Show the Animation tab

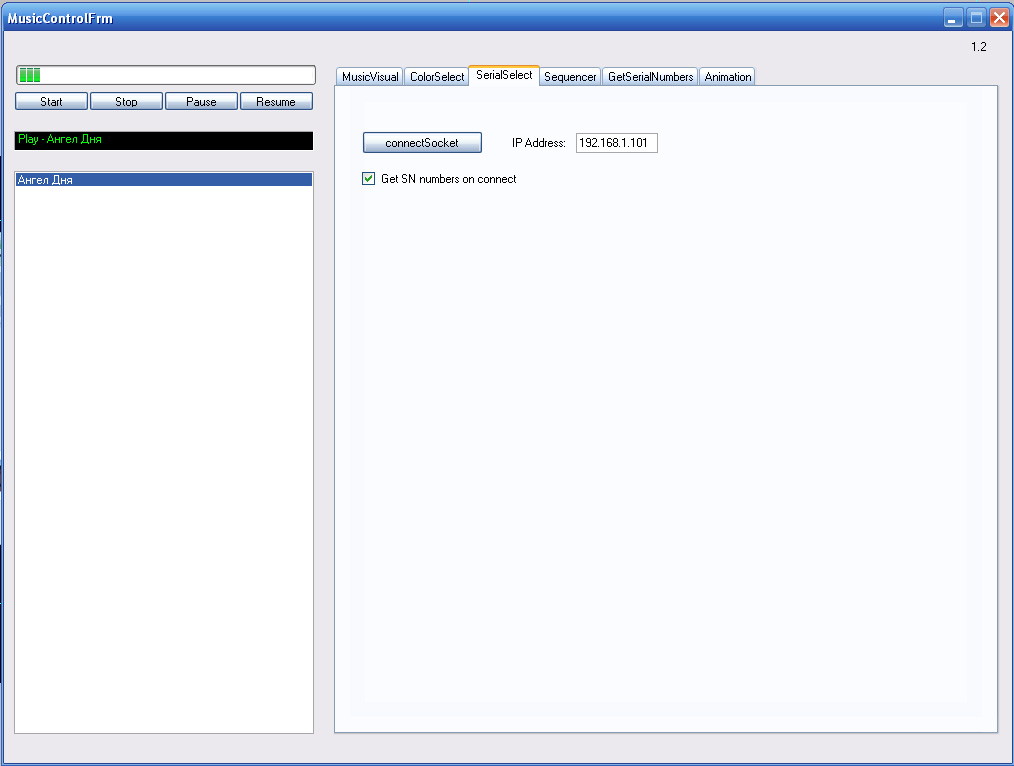click(727, 77)
